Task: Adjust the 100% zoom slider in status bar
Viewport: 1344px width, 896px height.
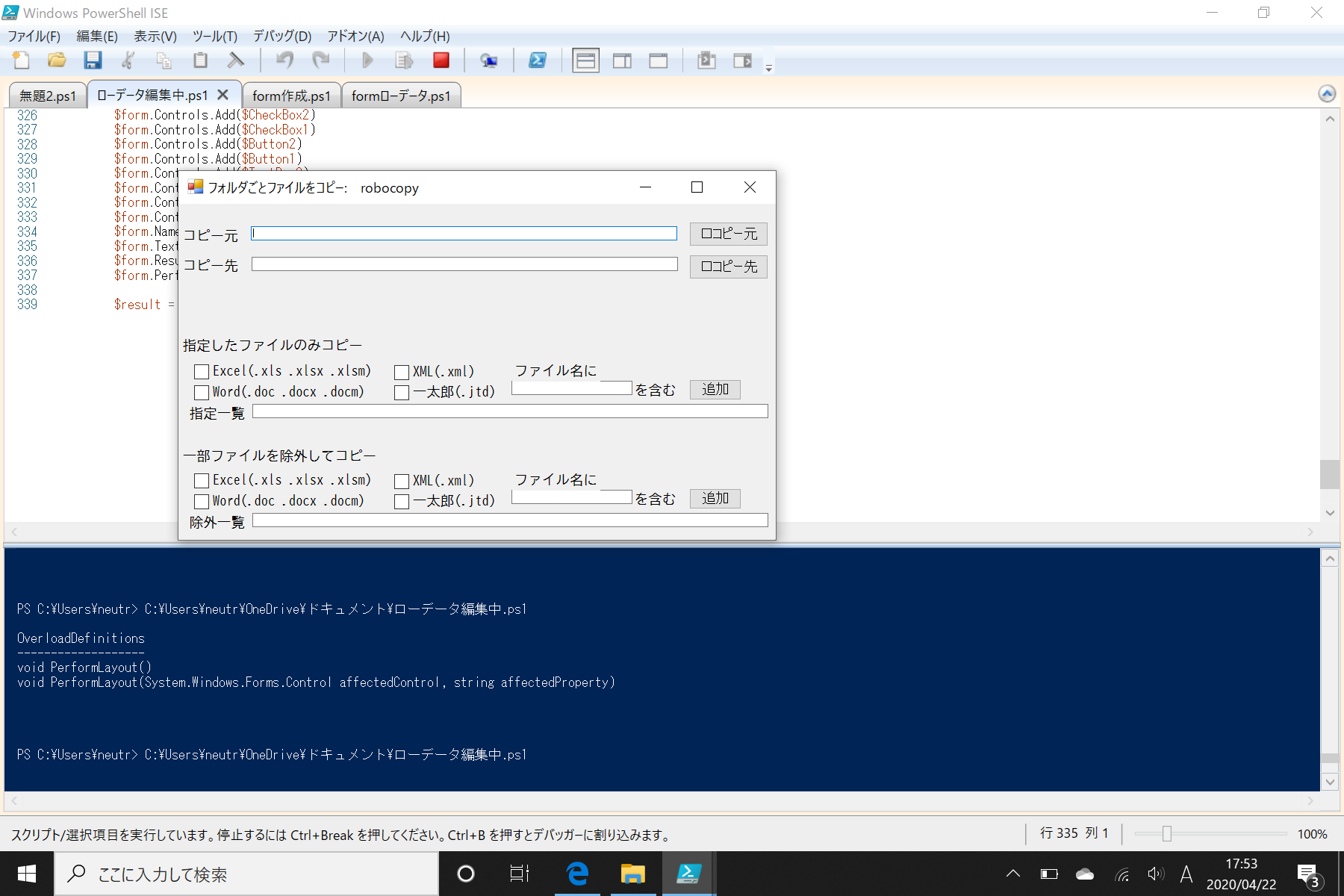Action: coord(1167,834)
